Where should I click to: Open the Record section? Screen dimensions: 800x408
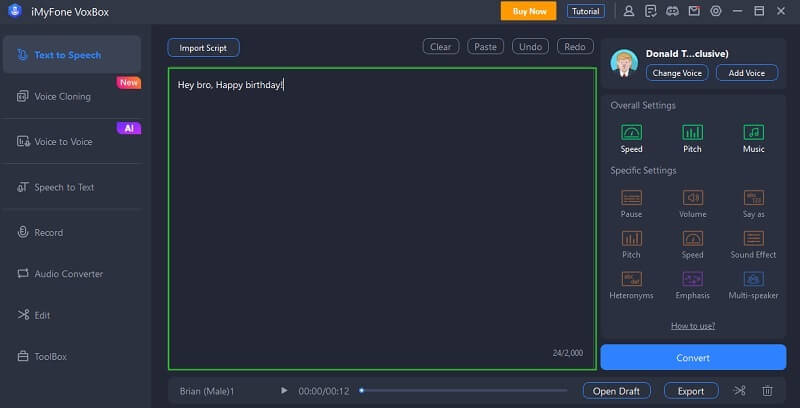pyautogui.click(x=72, y=233)
